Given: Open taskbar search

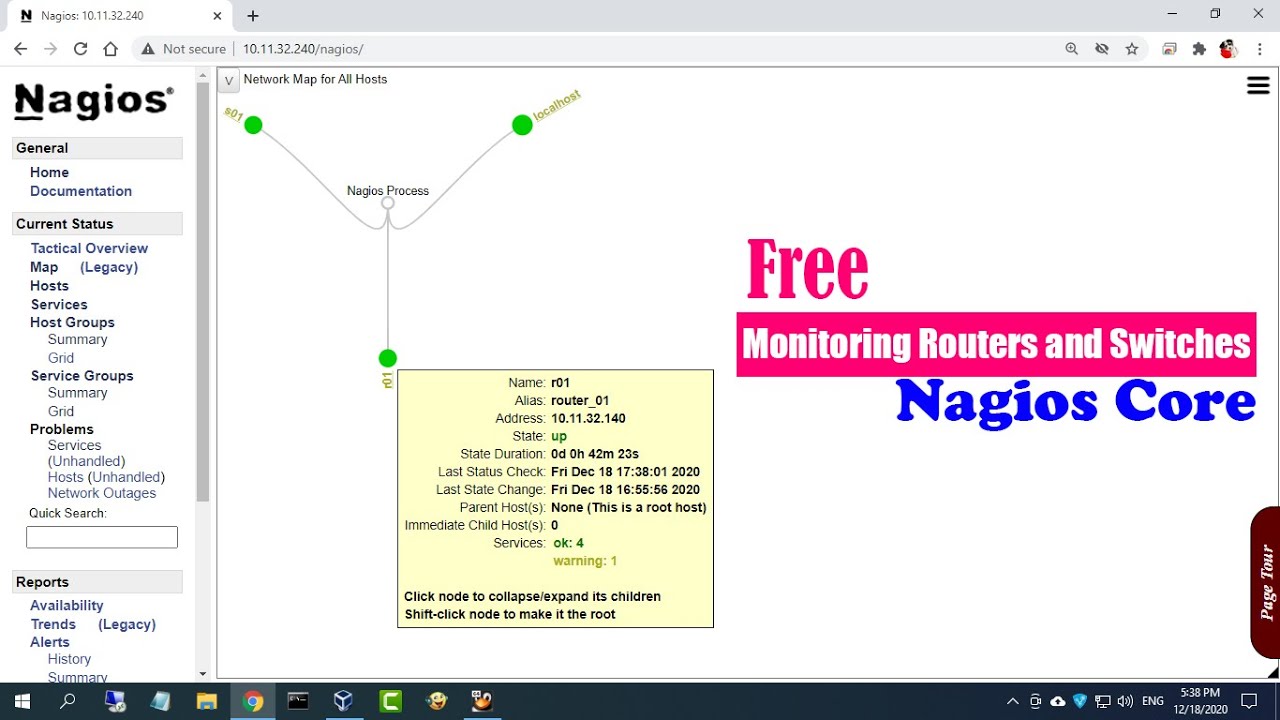Looking at the screenshot, I should pos(68,701).
